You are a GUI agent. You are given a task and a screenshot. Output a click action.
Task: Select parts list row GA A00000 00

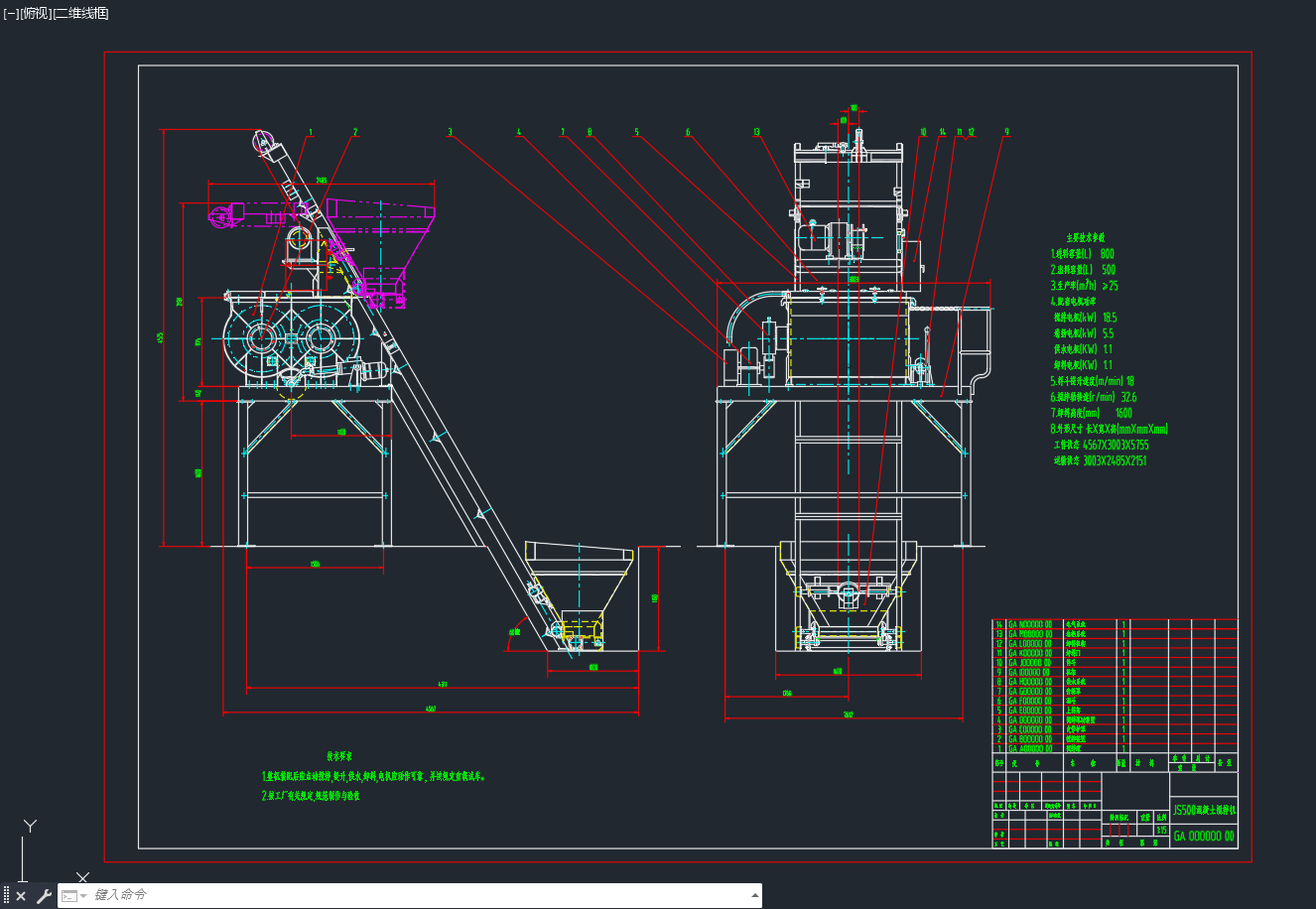[x=1115, y=749]
